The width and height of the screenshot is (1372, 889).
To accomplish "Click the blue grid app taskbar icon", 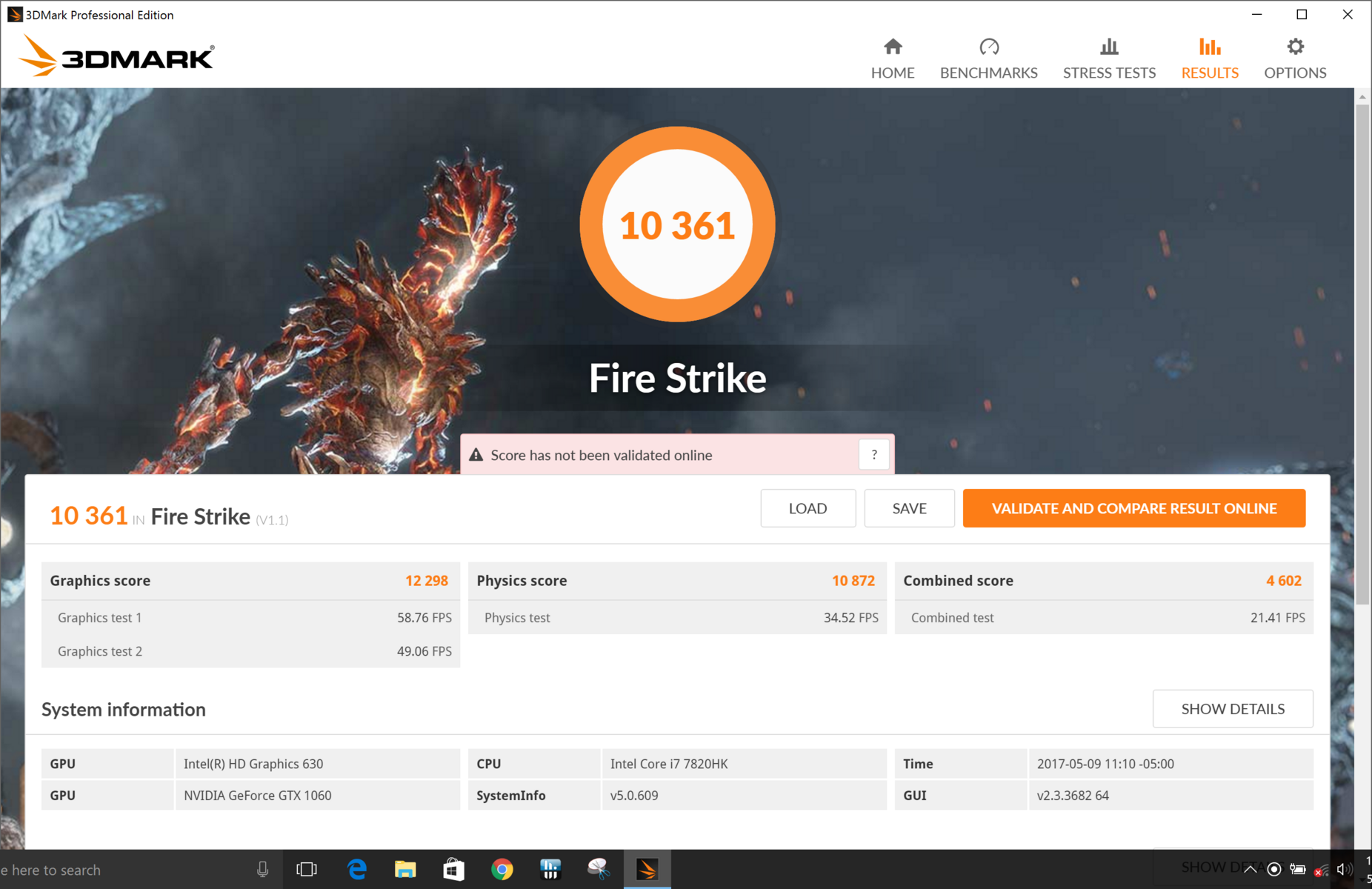I will [x=550, y=869].
